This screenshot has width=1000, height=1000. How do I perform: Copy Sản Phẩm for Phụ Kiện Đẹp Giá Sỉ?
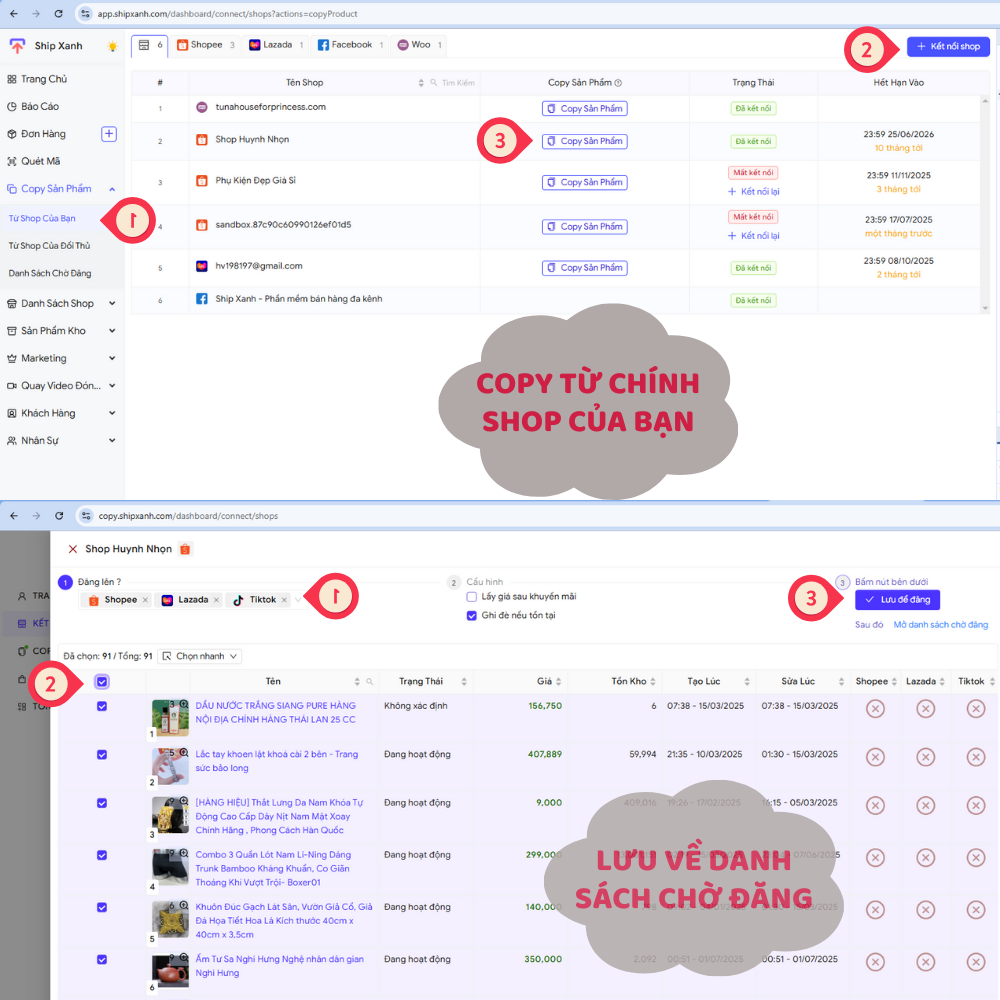(584, 182)
